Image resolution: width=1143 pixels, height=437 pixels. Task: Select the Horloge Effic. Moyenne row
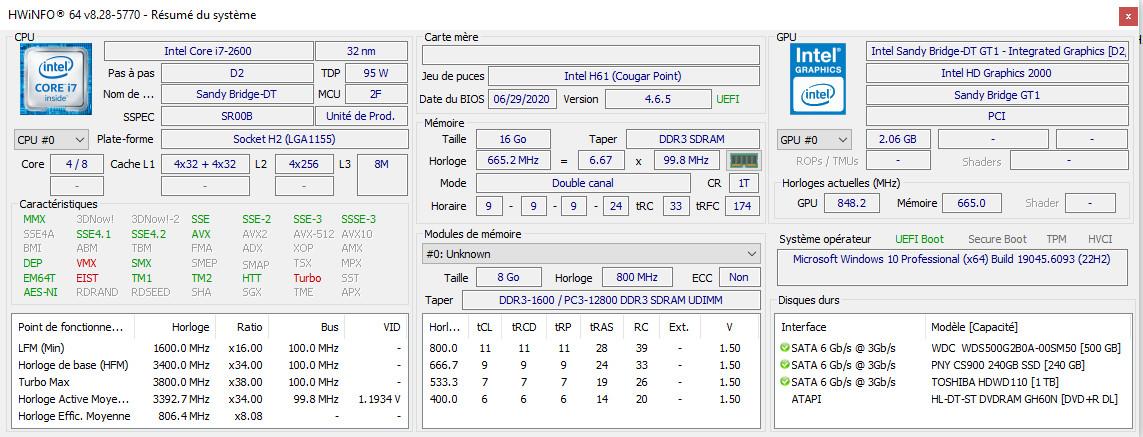point(209,416)
